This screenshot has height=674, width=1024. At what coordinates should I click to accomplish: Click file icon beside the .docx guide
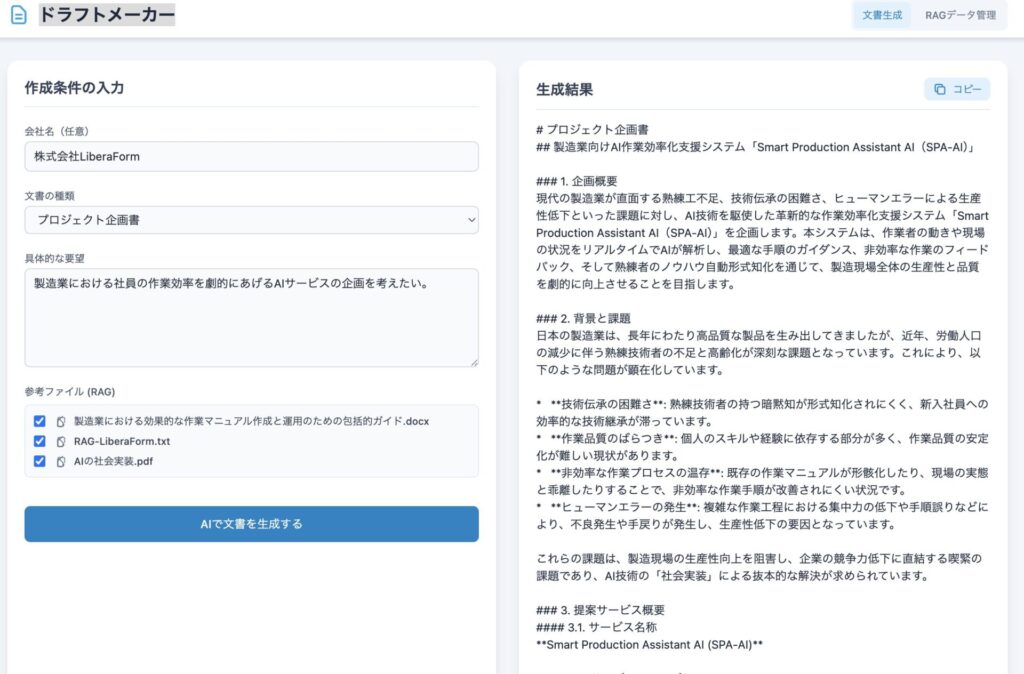tap(61, 422)
